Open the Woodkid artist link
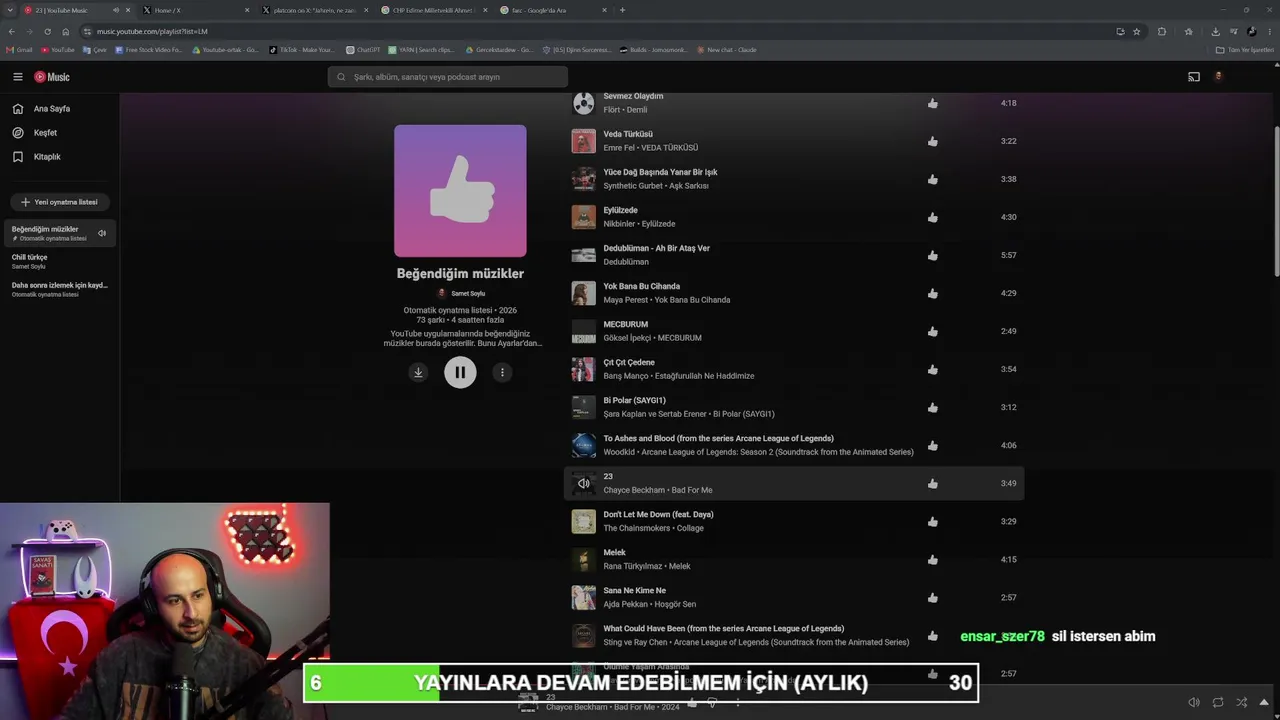 [x=618, y=452]
